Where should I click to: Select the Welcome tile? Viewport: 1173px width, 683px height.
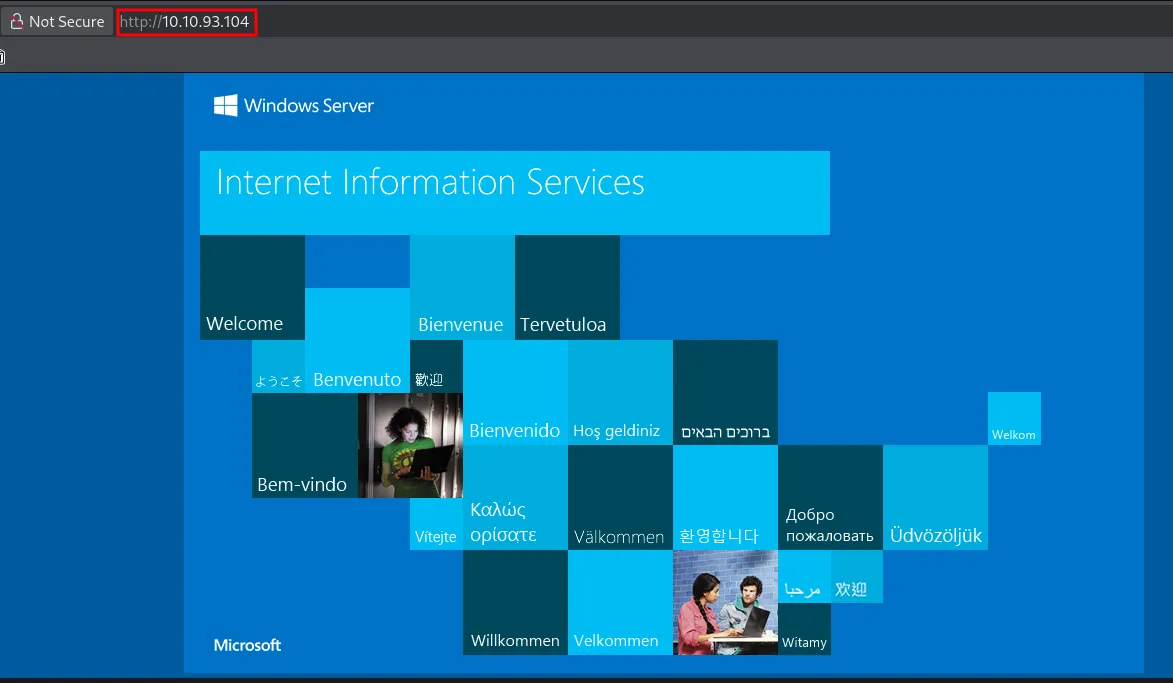click(x=252, y=288)
